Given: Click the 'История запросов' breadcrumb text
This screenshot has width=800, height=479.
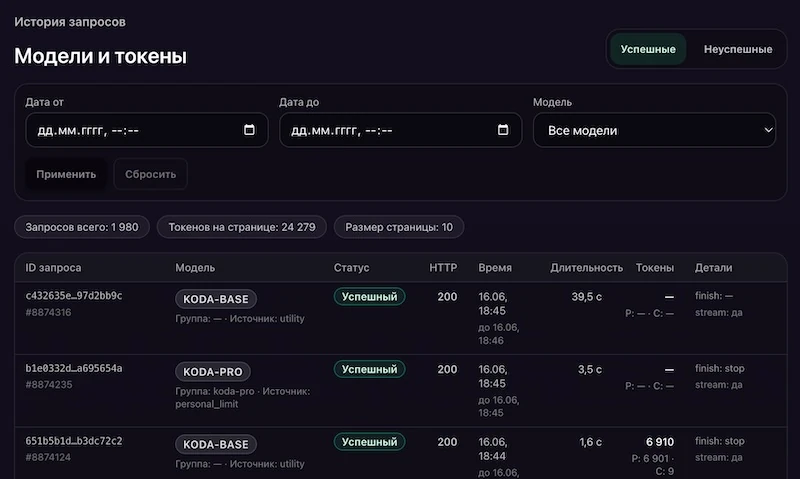Looking at the screenshot, I should pos(70,22).
